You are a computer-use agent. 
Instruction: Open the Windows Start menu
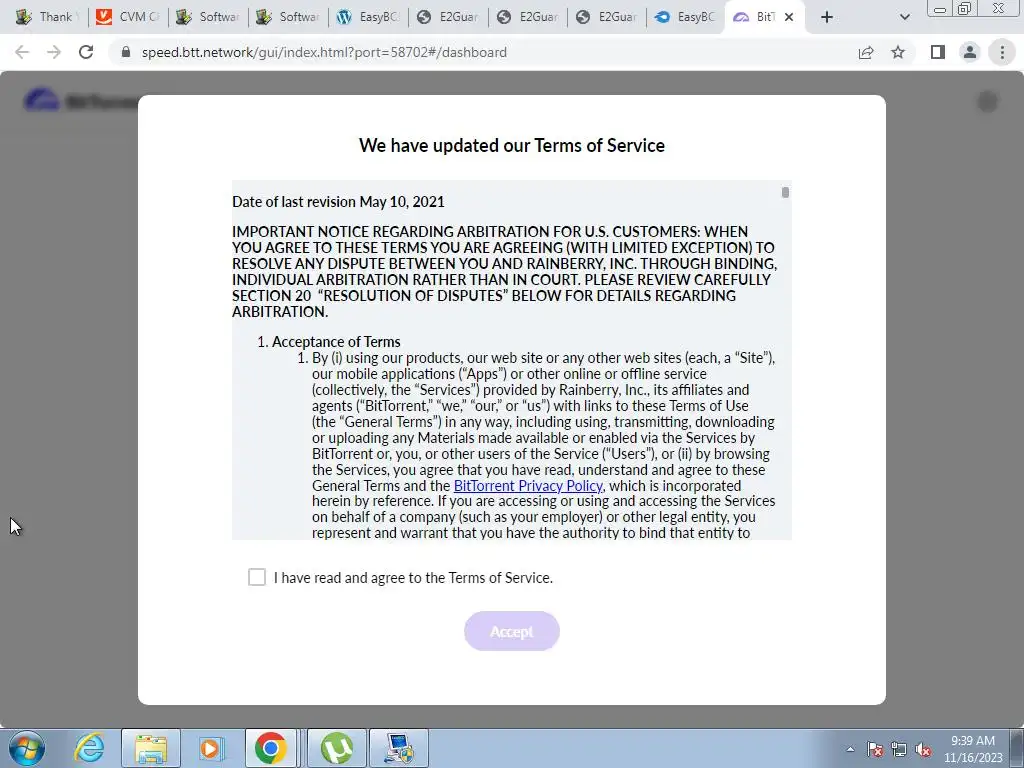[x=27, y=748]
